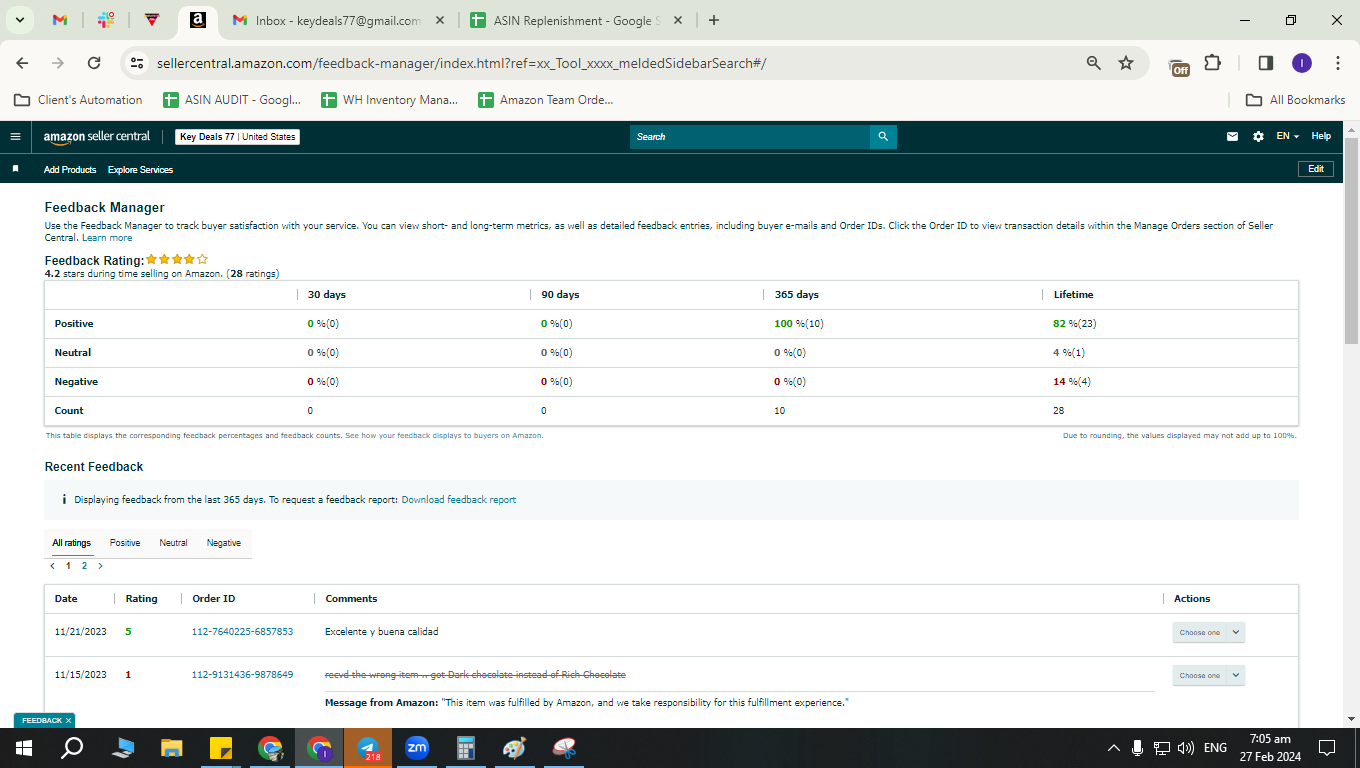Reload the page with browser refresh icon

pyautogui.click(x=94, y=63)
